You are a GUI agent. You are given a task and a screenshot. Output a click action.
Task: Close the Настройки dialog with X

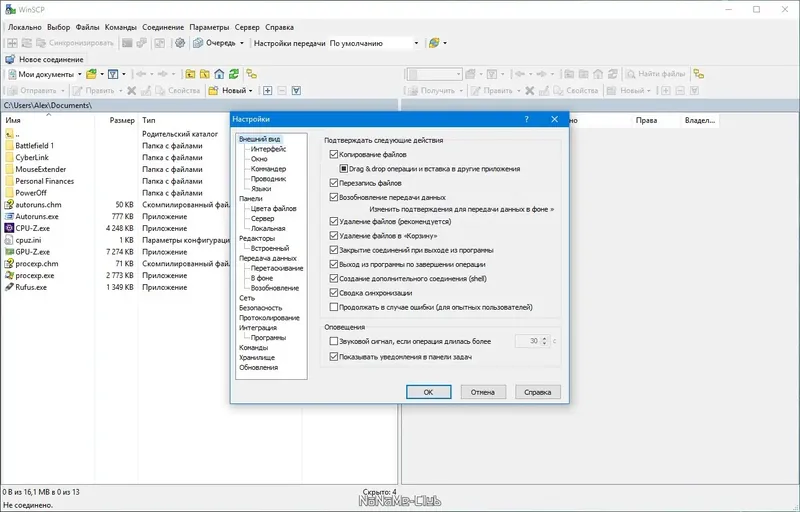(555, 119)
